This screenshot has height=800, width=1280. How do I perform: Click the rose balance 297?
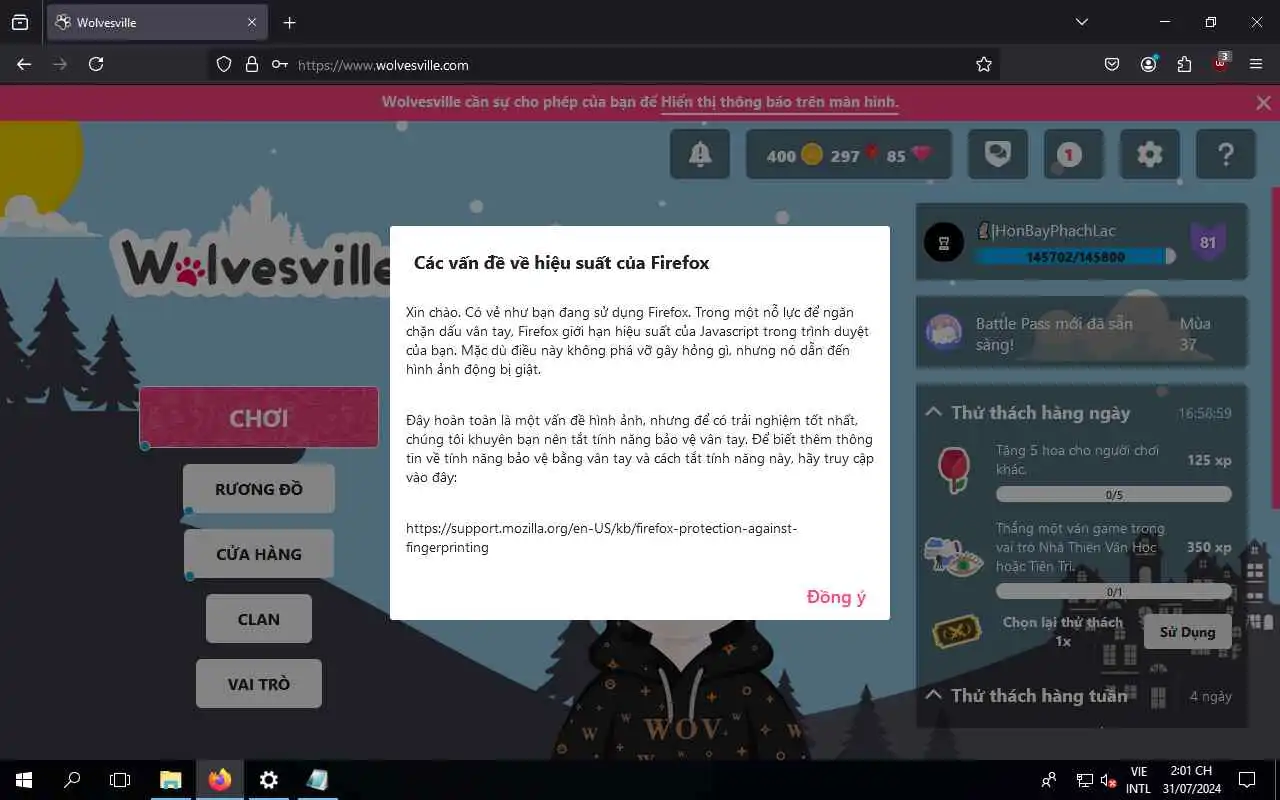click(854, 155)
